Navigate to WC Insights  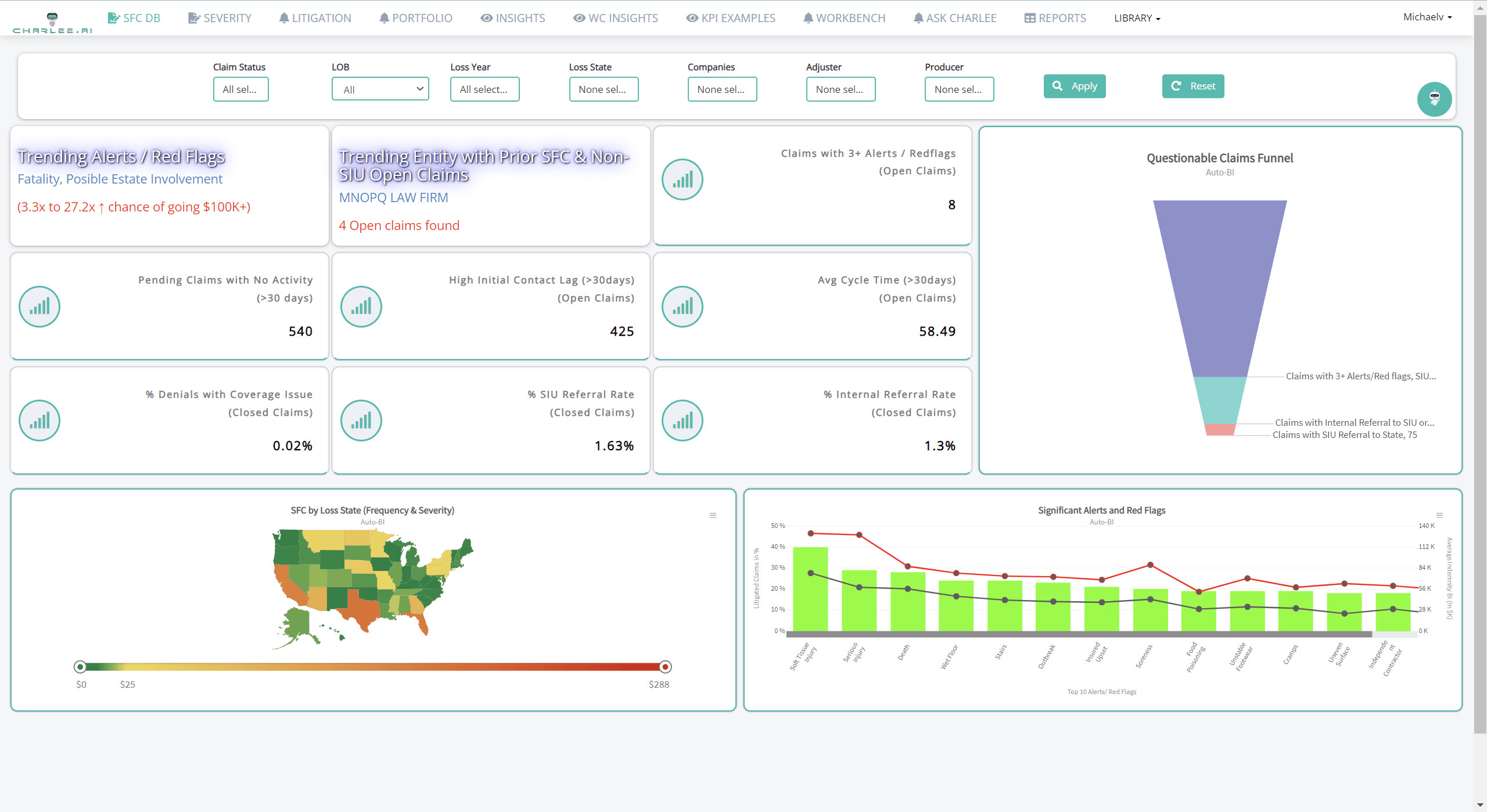[x=616, y=18]
